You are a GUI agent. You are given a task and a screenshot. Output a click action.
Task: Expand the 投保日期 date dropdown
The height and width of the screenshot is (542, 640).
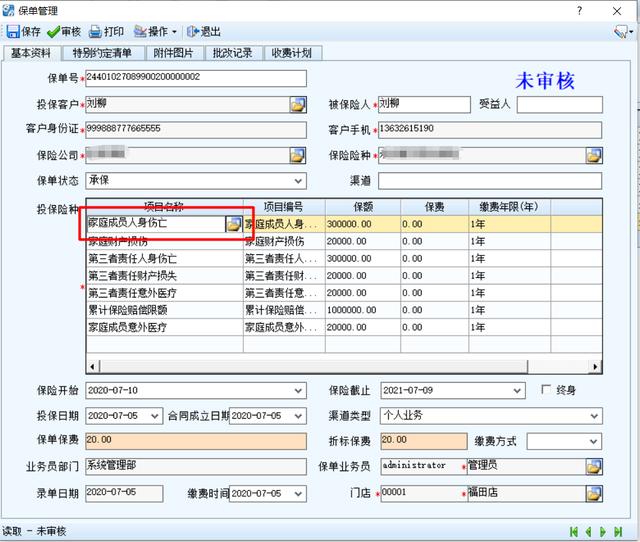155,416
